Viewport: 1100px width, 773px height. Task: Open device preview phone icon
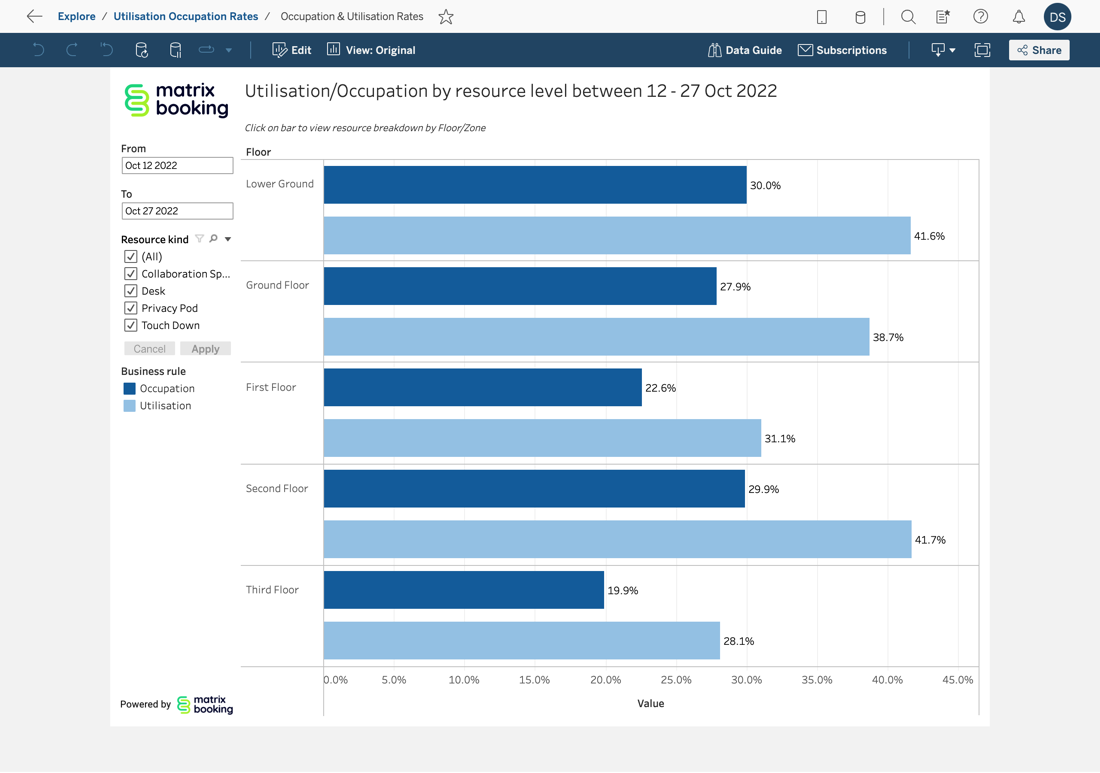tap(822, 17)
